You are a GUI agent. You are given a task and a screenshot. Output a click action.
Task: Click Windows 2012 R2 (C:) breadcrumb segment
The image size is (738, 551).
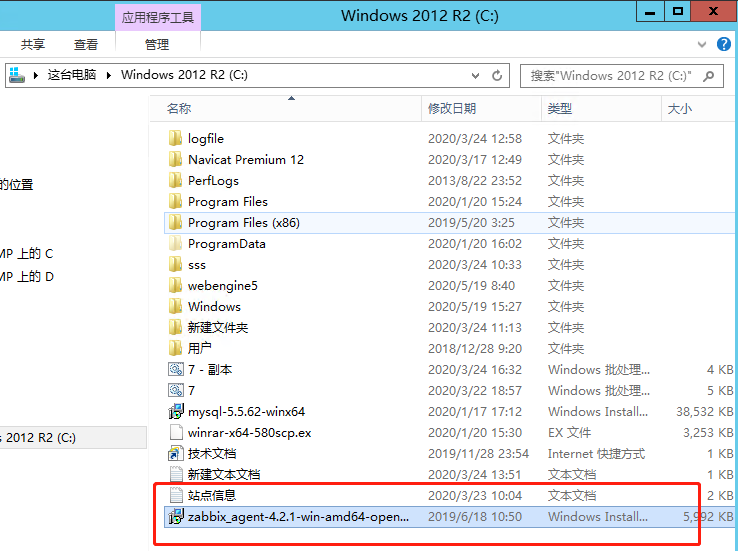coord(184,75)
